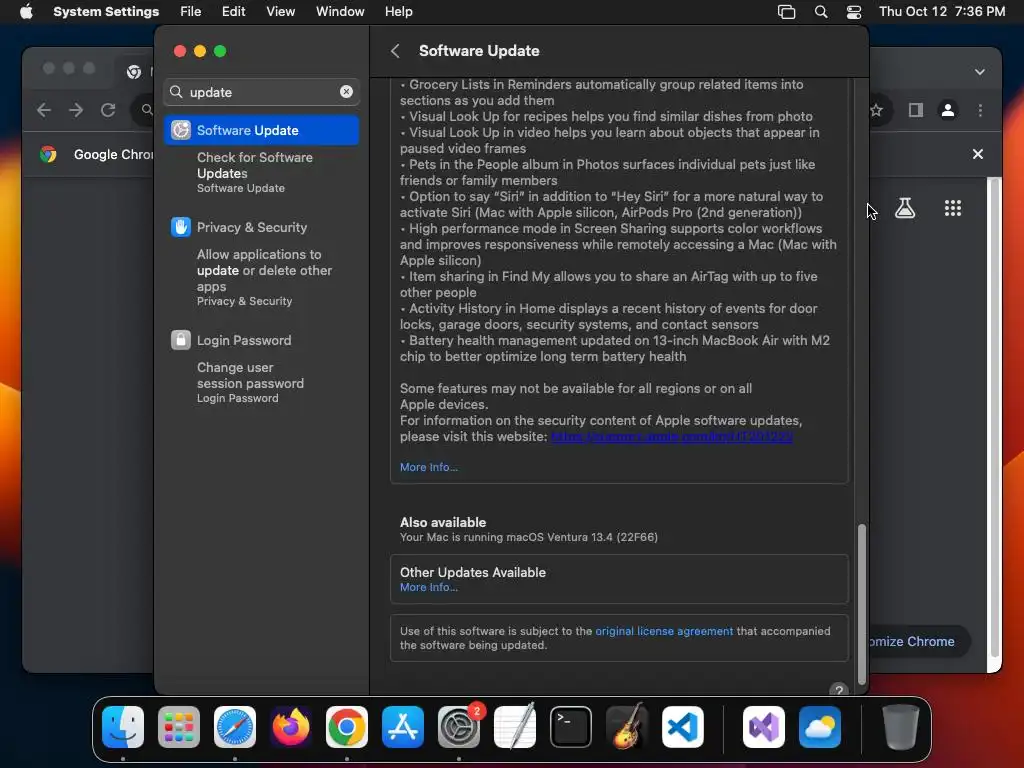1024x768 pixels.
Task: Reload the page in Chrome window
Action: coord(108,110)
